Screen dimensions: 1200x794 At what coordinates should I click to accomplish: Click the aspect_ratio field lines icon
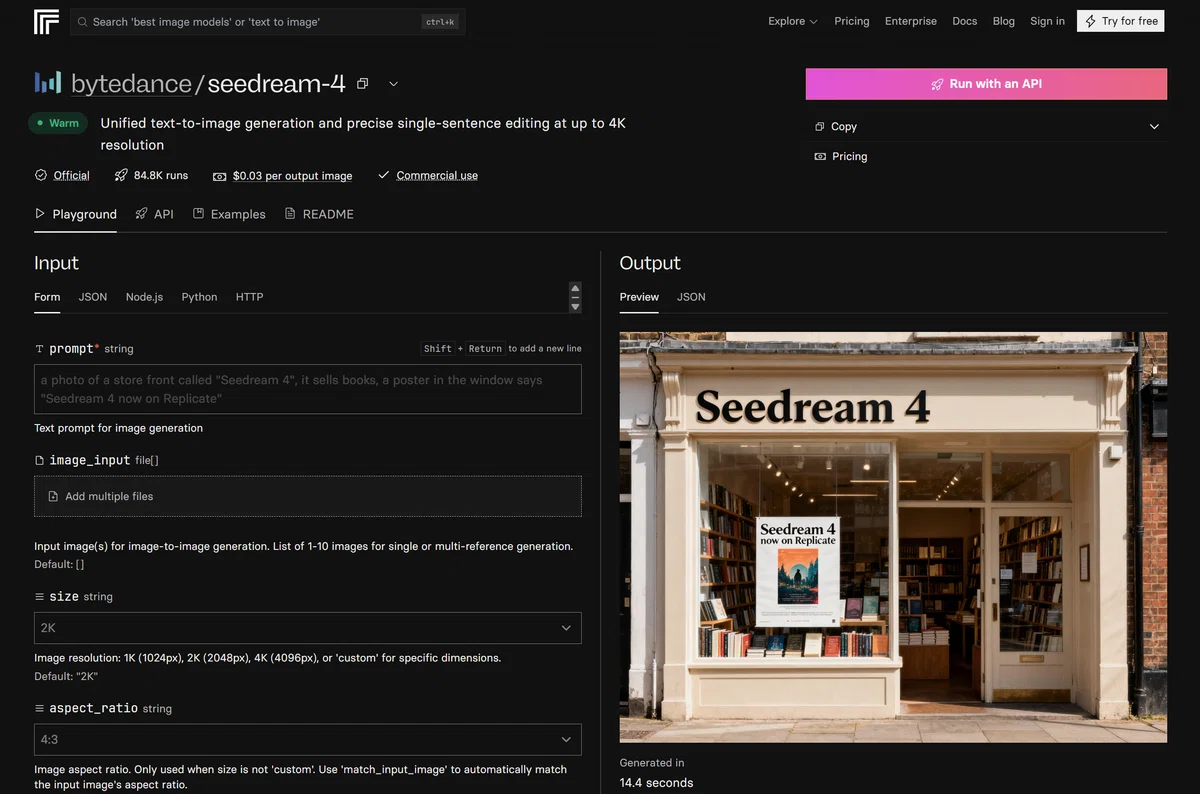click(x=40, y=708)
